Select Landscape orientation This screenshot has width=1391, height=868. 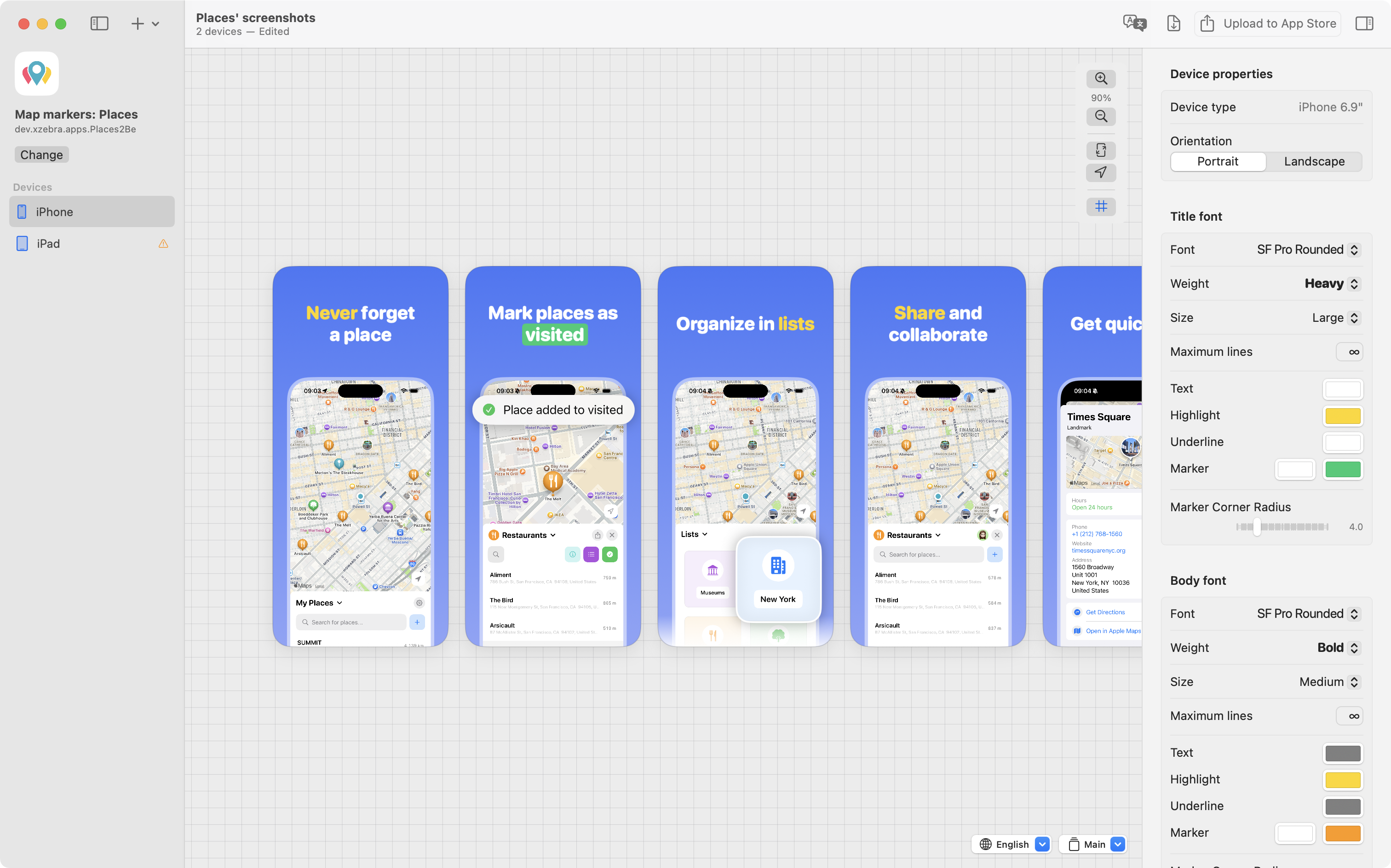pos(1314,161)
